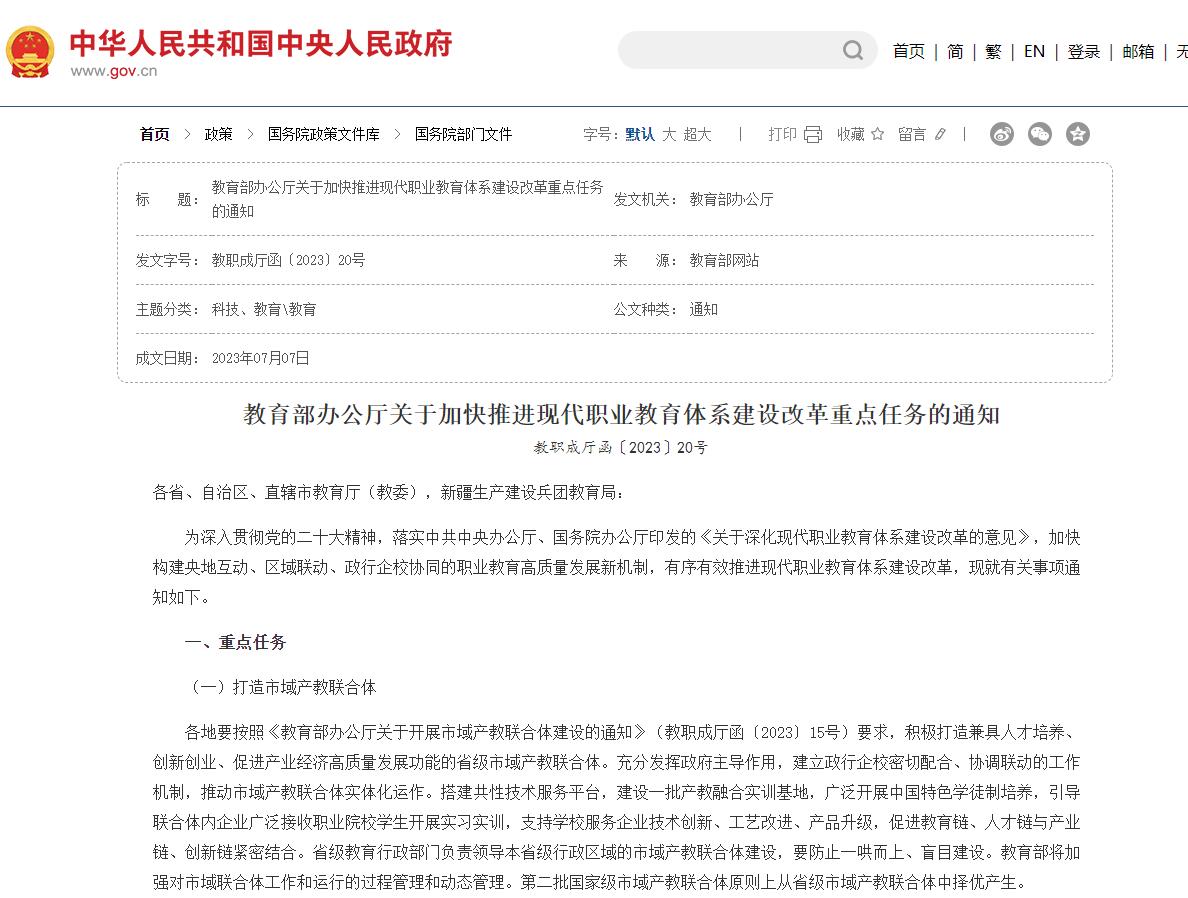Switch to traditional Chinese with 繁
This screenshot has width=1188, height=898.
pos(993,52)
